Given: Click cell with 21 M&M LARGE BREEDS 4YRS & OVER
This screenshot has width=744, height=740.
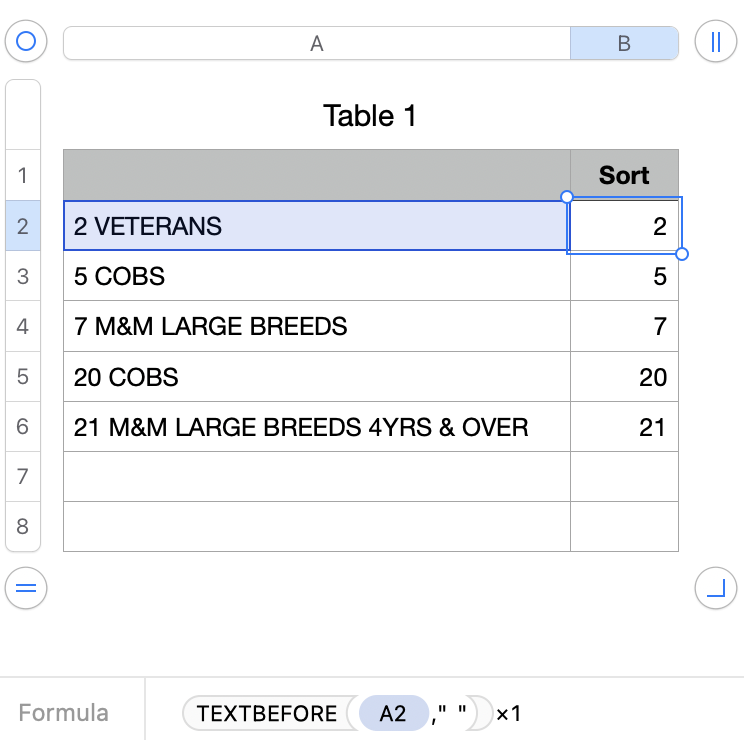Looking at the screenshot, I should (x=316, y=427).
